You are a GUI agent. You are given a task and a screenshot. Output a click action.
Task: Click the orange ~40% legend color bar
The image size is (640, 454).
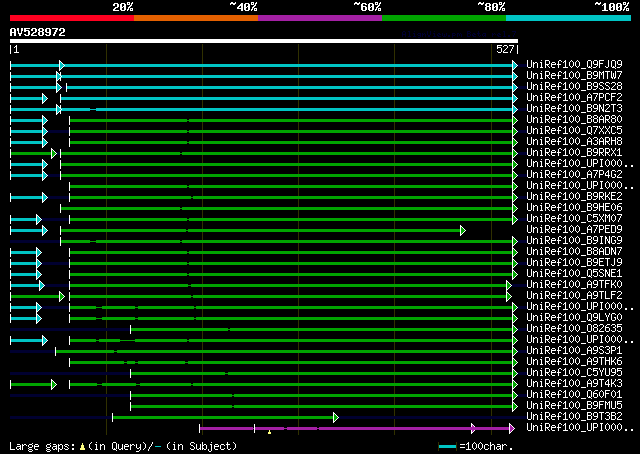click(195, 17)
